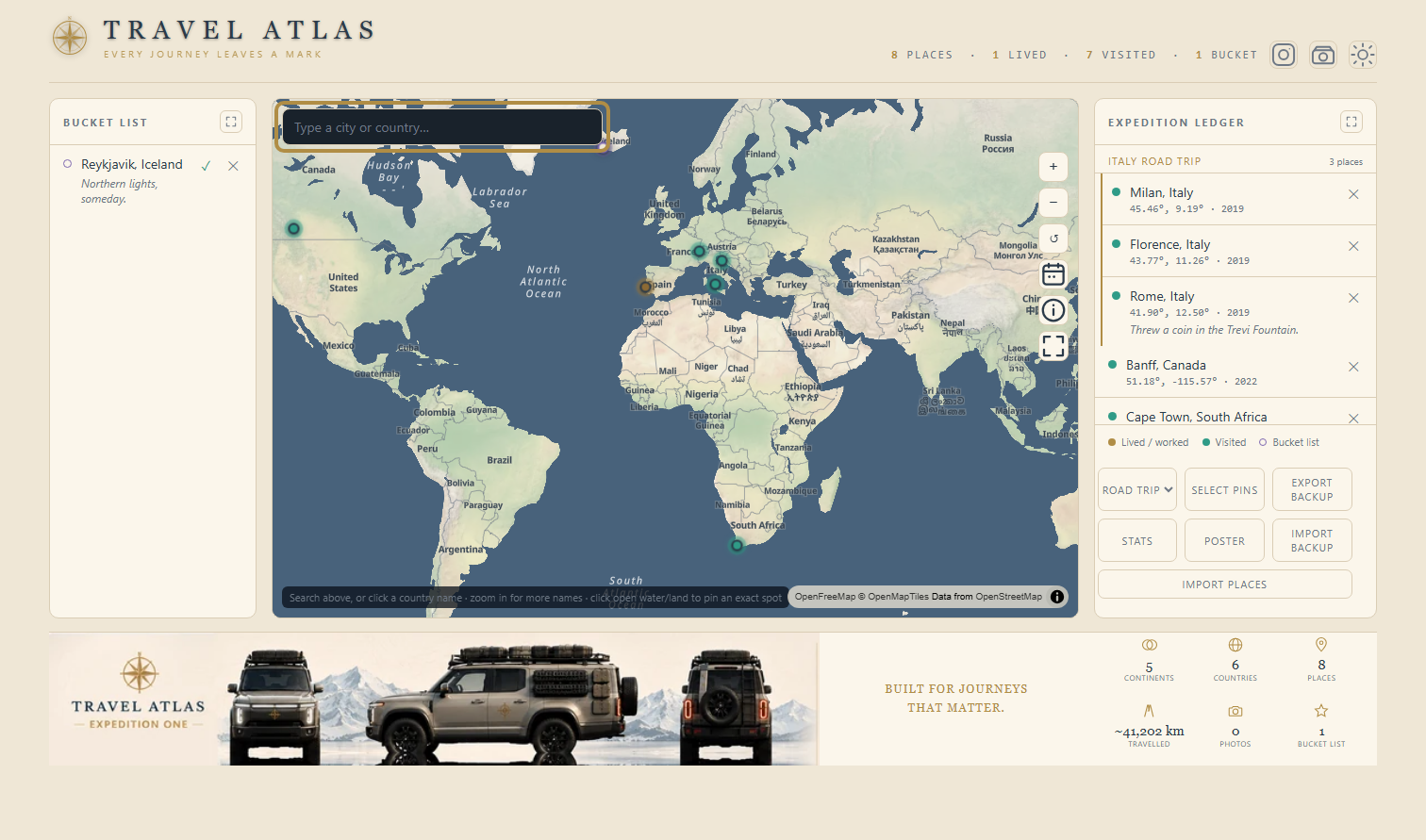Click Import Backup
Screen dimensions: 1426x840
(x=1312, y=540)
